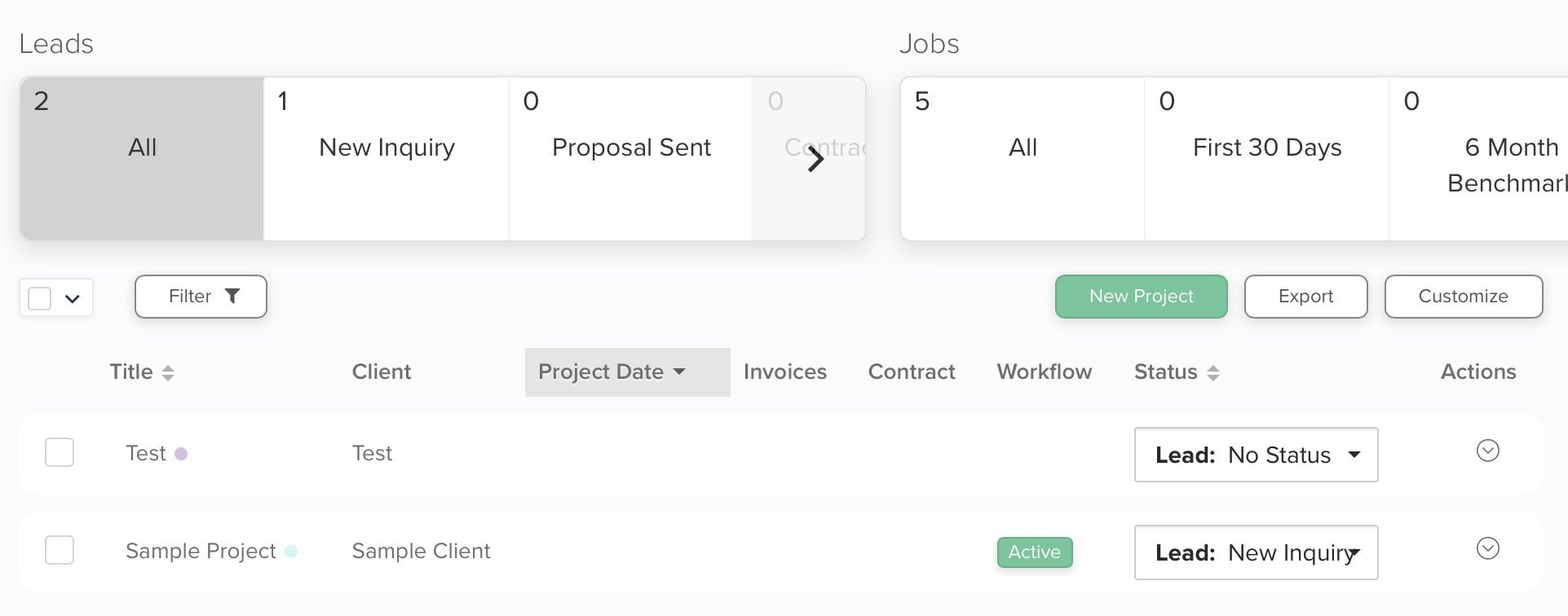This screenshot has height=616, width=1568.
Task: Click purple color dot beside Test title
Action: (181, 454)
